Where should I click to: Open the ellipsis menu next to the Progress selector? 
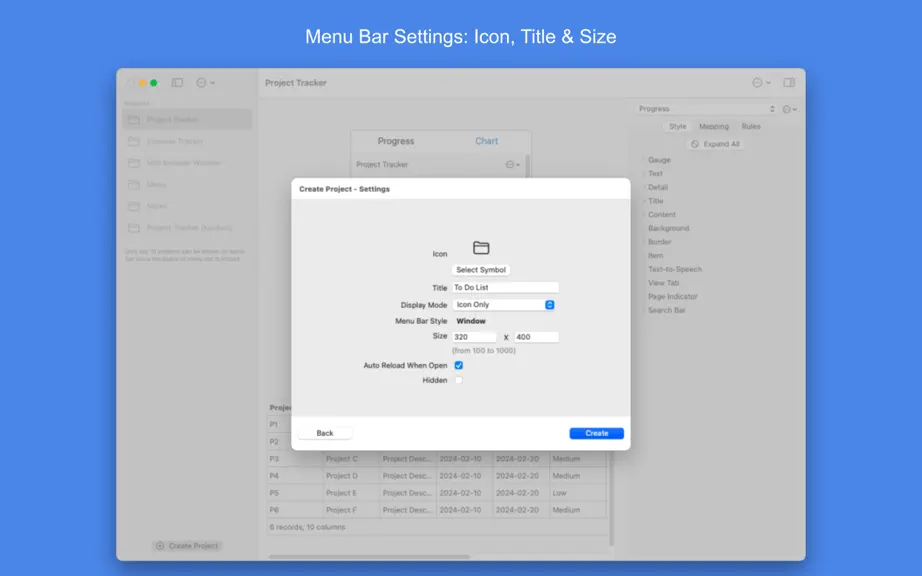(x=790, y=109)
